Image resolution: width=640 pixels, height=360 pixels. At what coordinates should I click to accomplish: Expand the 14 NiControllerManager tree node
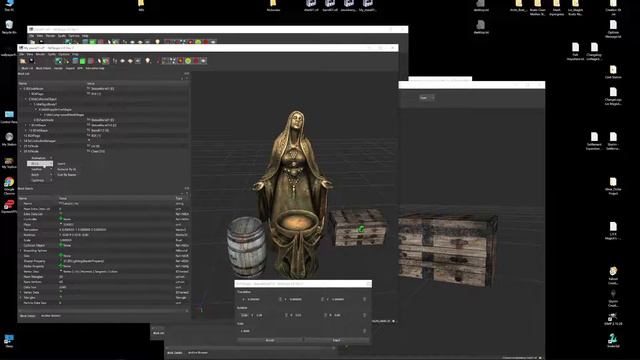point(21,141)
